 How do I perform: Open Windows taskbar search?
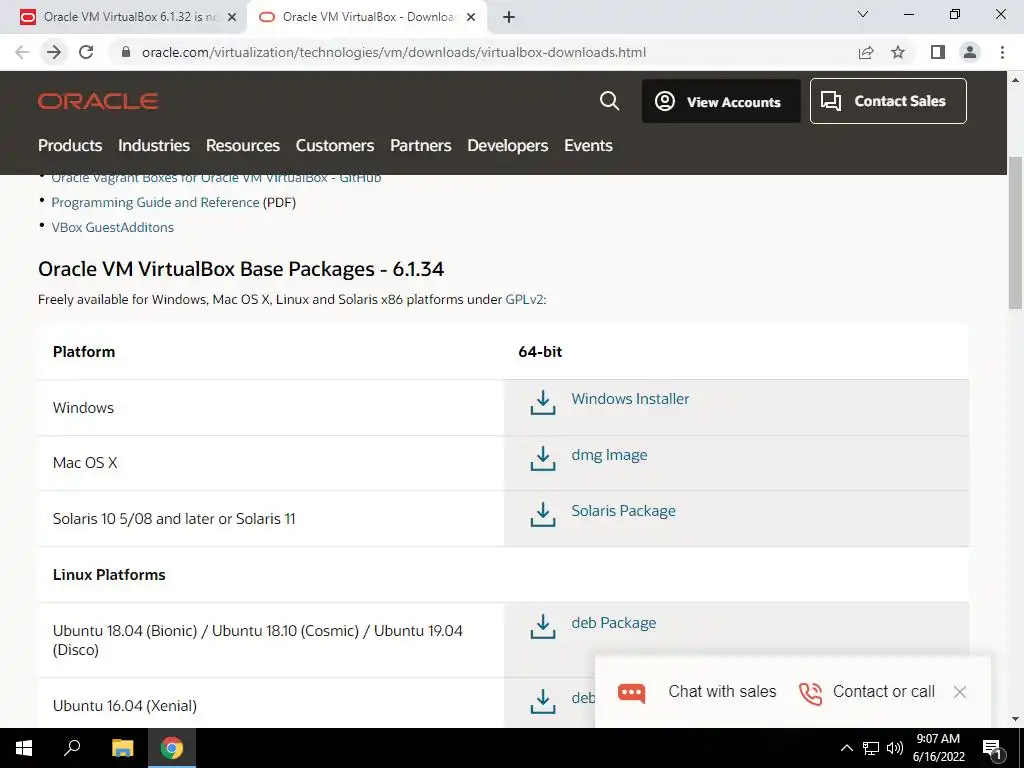coord(72,748)
